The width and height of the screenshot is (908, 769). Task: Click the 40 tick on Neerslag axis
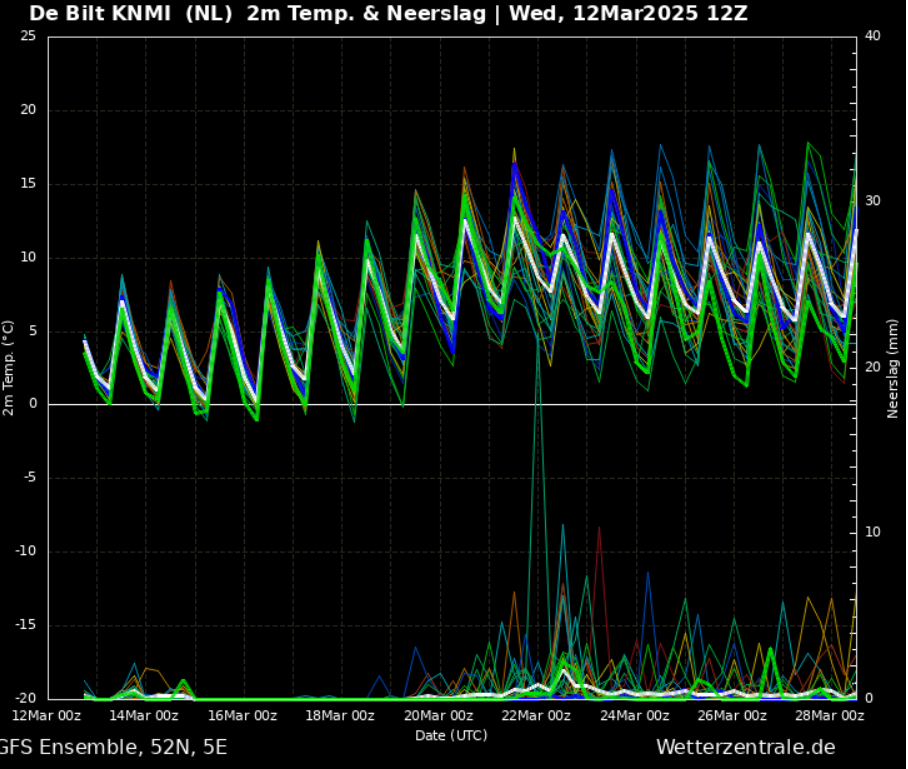click(x=872, y=37)
